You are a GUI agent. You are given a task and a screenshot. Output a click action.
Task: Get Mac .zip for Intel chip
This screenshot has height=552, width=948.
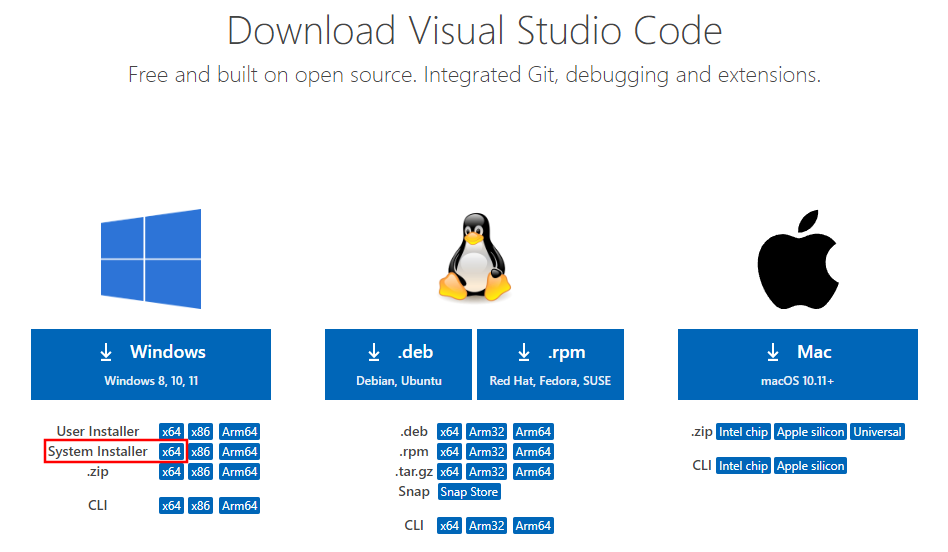[743, 432]
